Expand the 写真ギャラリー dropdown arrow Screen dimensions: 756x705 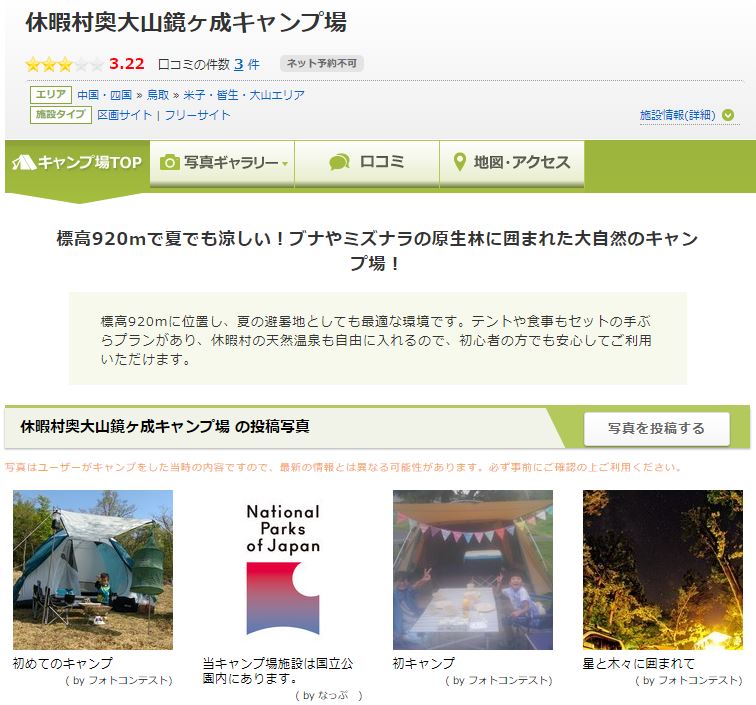tap(285, 164)
